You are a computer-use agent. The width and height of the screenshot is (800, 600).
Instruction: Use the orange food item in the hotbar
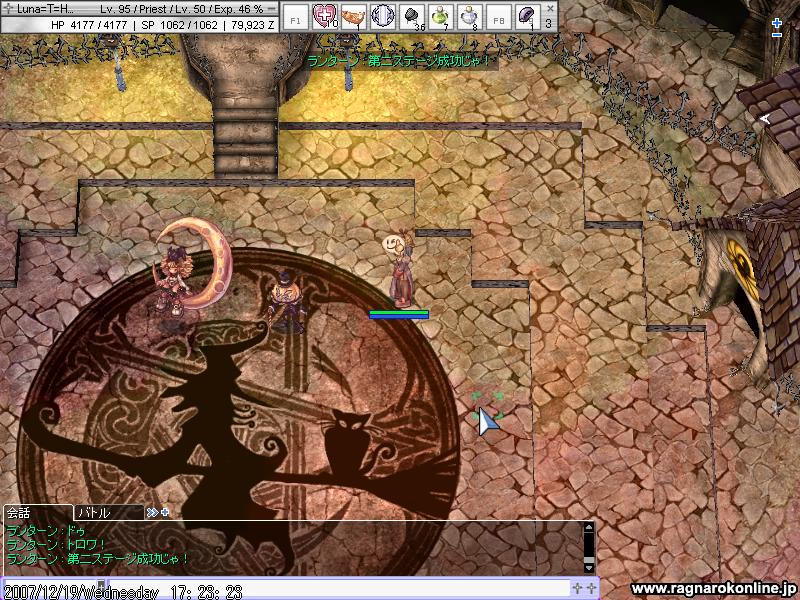(x=353, y=16)
